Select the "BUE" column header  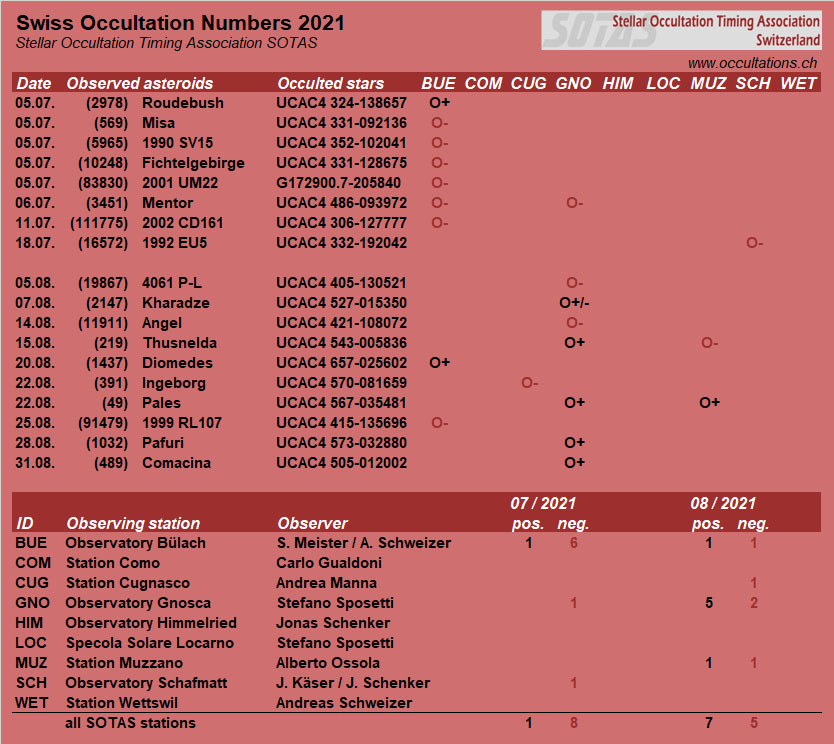(438, 83)
